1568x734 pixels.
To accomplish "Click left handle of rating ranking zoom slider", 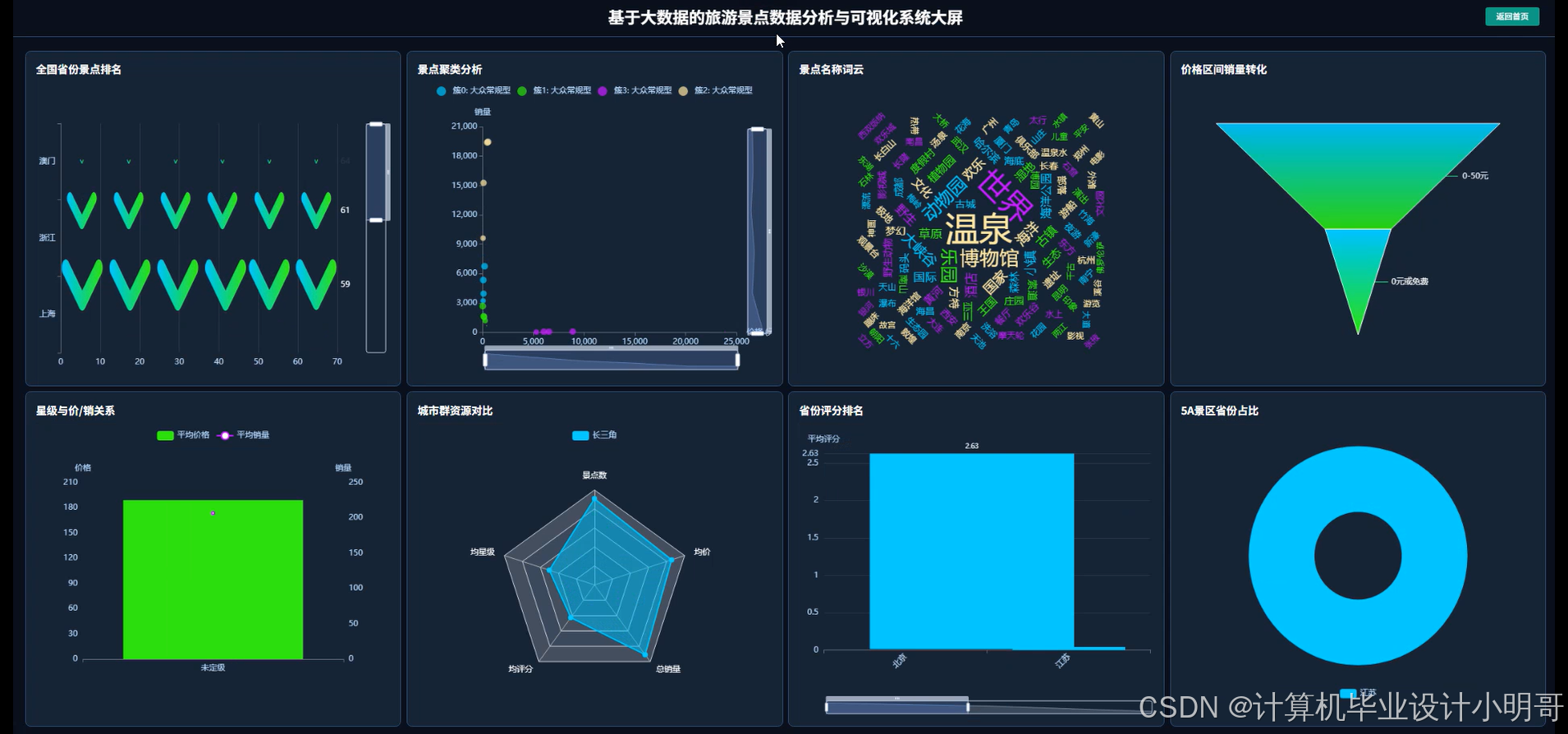I will pos(827,706).
